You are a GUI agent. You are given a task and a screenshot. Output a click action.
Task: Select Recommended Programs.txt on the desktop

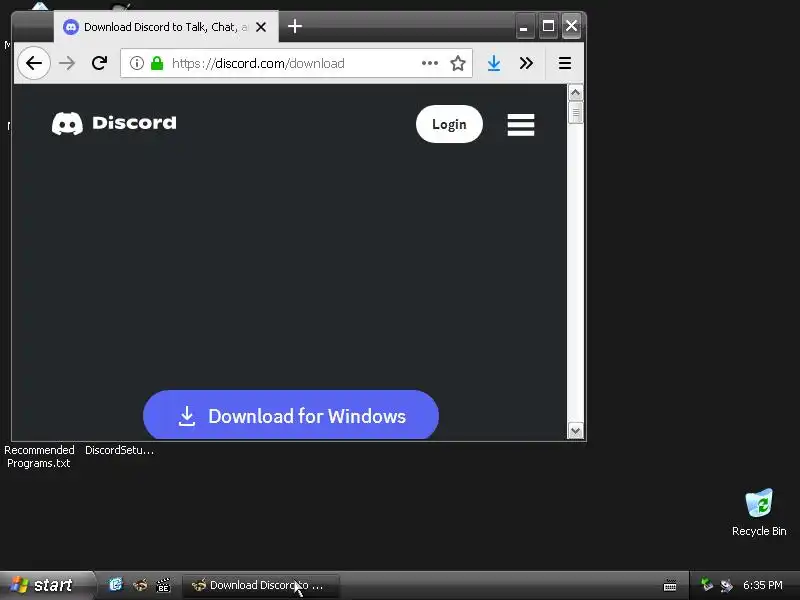pyautogui.click(x=39, y=456)
